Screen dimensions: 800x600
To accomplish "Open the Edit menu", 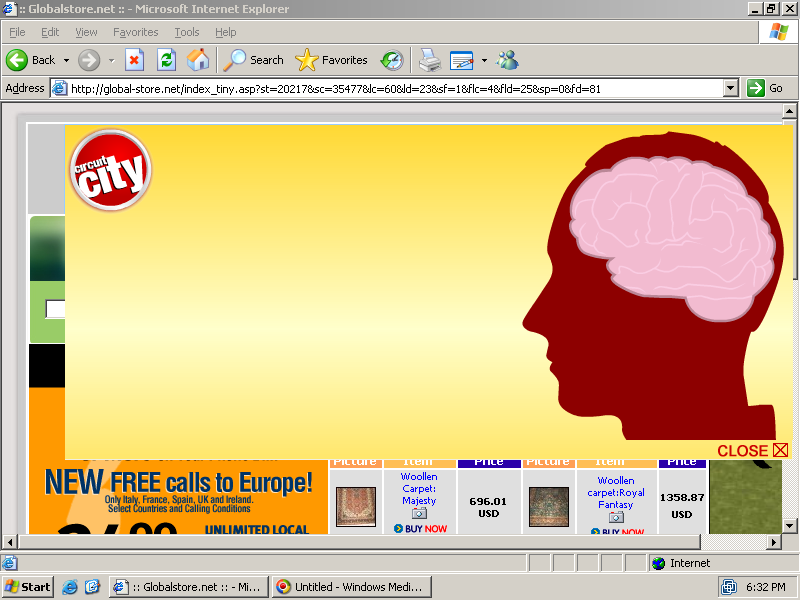I will pos(50,32).
